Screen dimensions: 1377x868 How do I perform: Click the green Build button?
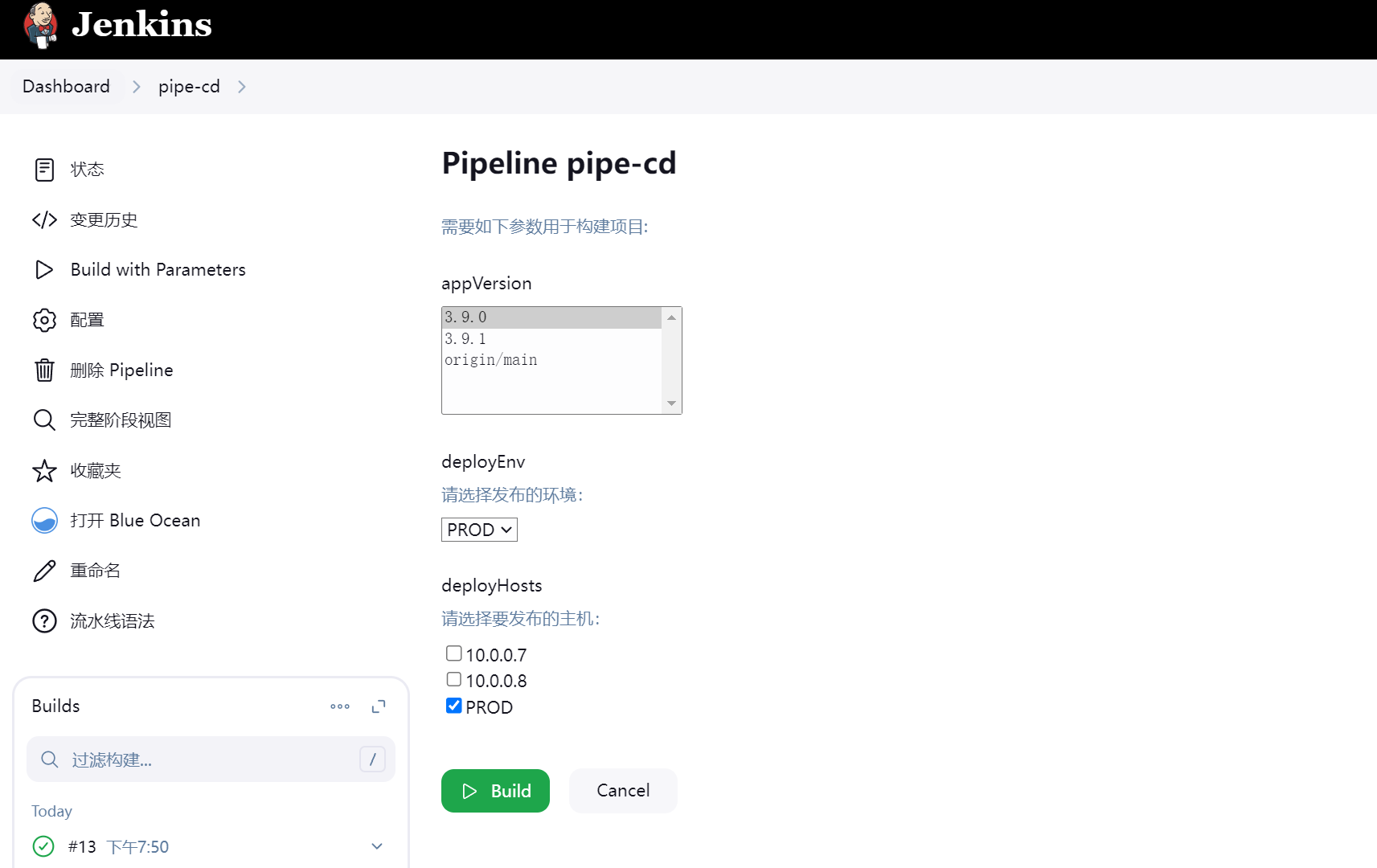click(x=495, y=791)
